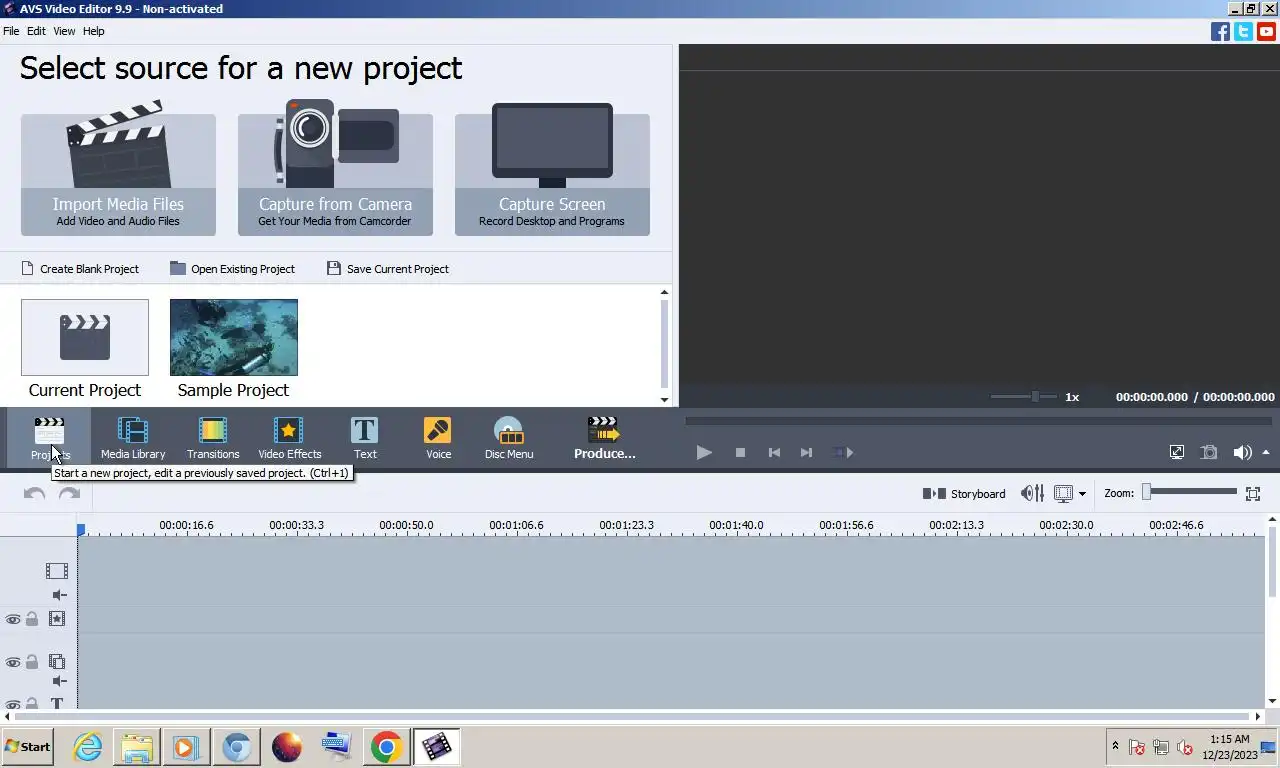Click the zoom to fit timeline icon
The width and height of the screenshot is (1280, 768).
(1253, 493)
